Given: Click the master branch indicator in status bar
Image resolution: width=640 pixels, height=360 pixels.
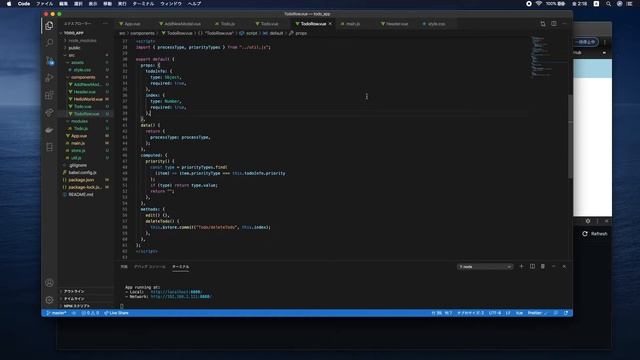Looking at the screenshot, I should tap(56, 313).
